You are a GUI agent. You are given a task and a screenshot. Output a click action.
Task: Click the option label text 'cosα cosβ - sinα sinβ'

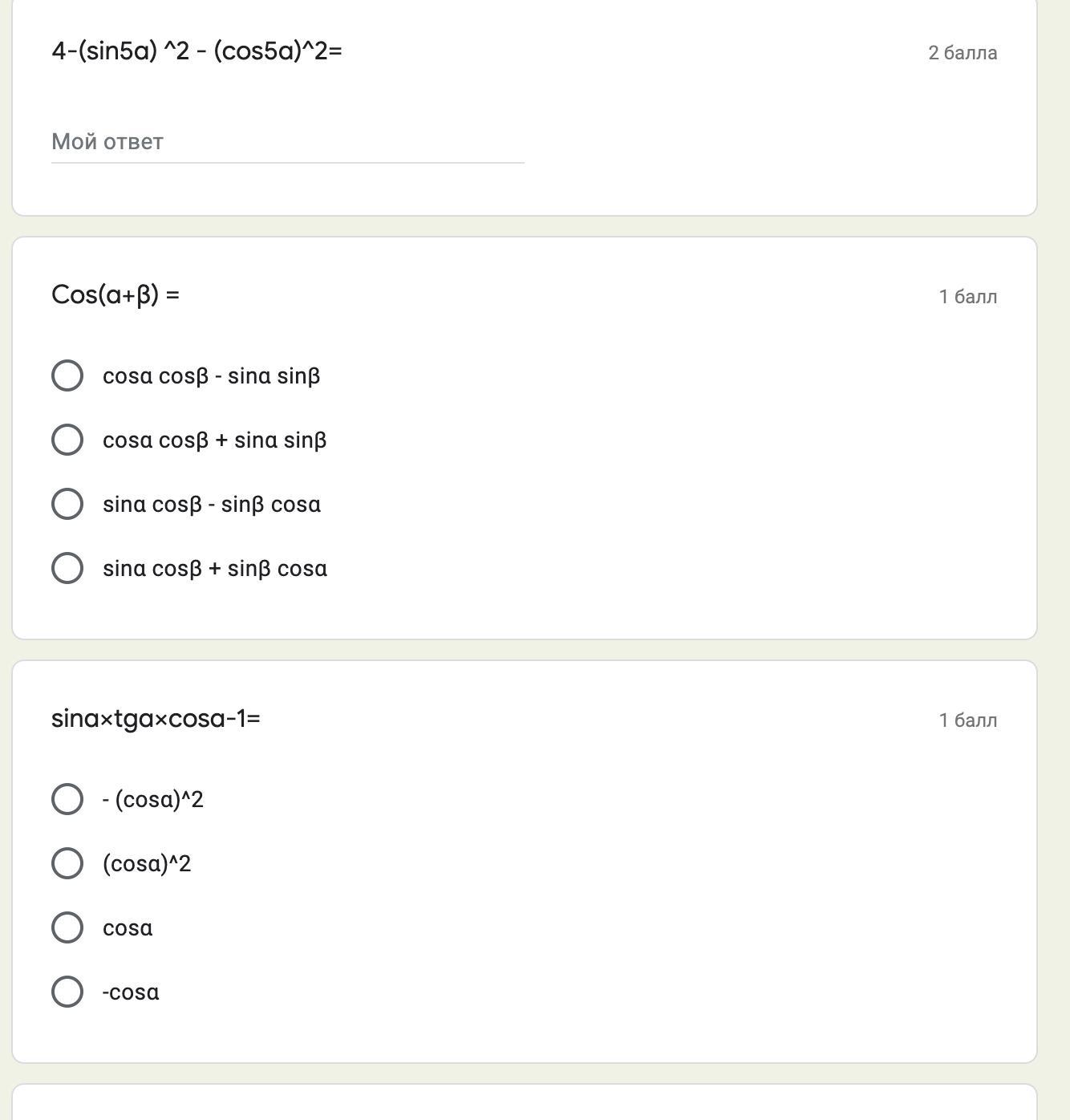coord(212,376)
